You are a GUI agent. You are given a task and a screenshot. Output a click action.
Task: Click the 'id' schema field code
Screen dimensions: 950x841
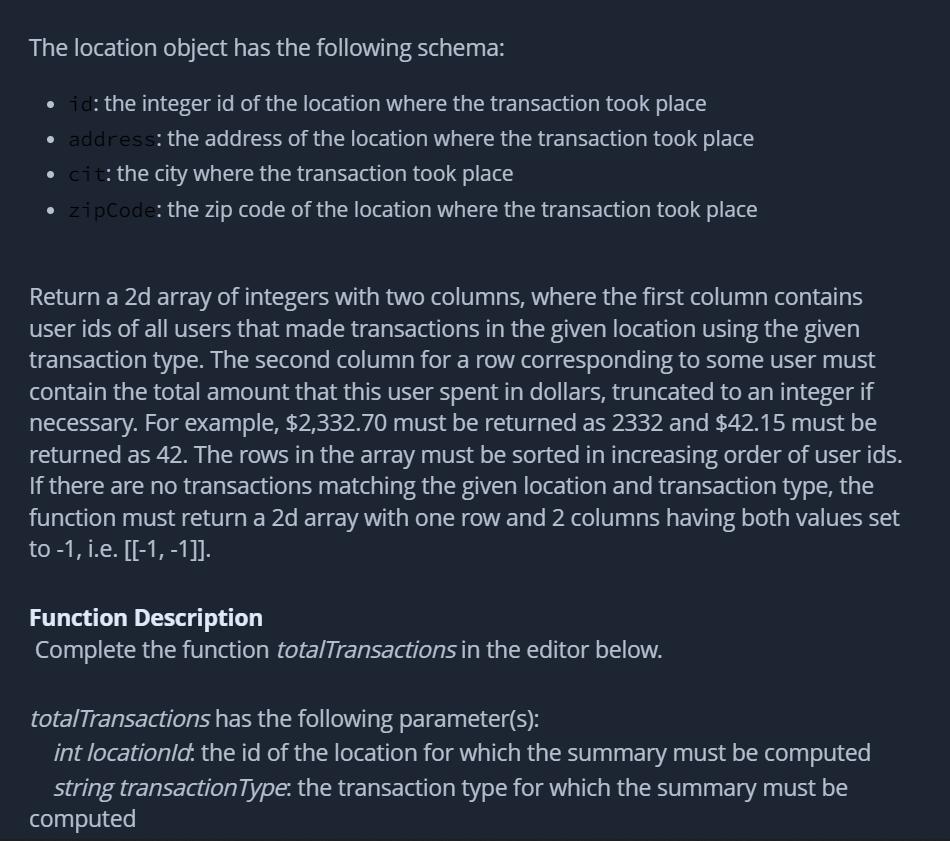point(81,104)
